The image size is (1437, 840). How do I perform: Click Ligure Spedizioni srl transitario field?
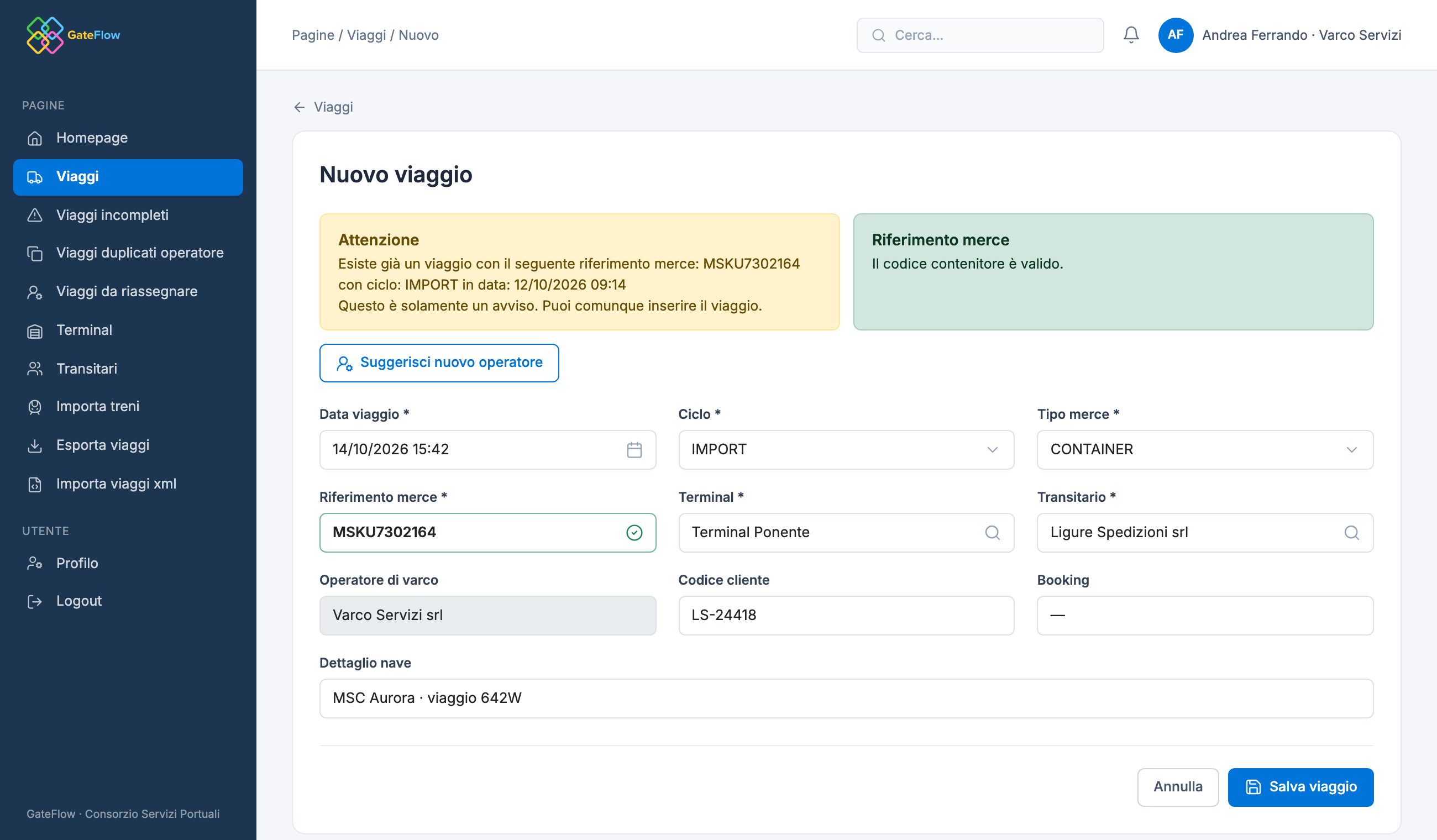1204,532
